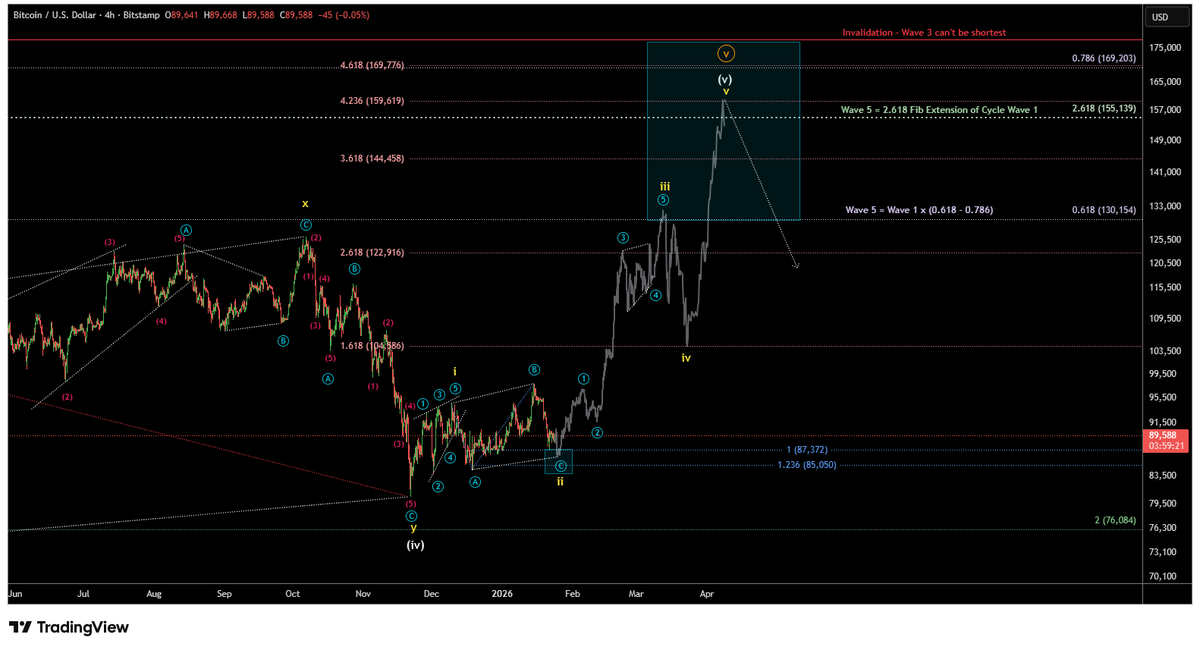1200x650 pixels.
Task: Click the Dec label on time axis
Action: (x=432, y=593)
